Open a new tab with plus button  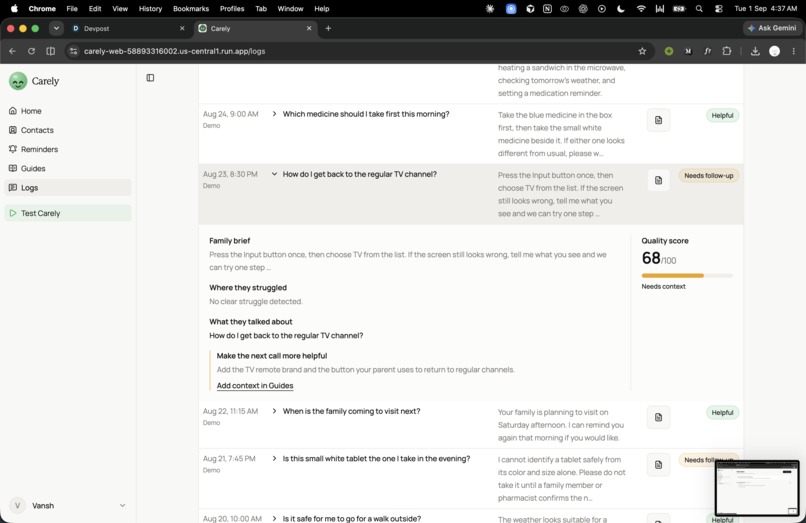(x=328, y=28)
